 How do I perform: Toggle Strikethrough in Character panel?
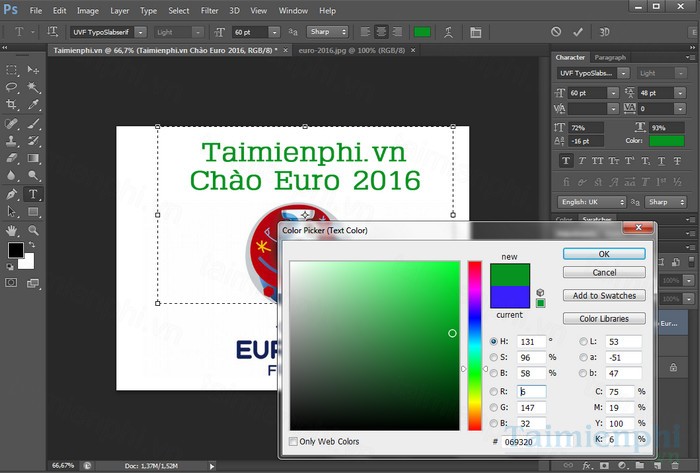(677, 161)
